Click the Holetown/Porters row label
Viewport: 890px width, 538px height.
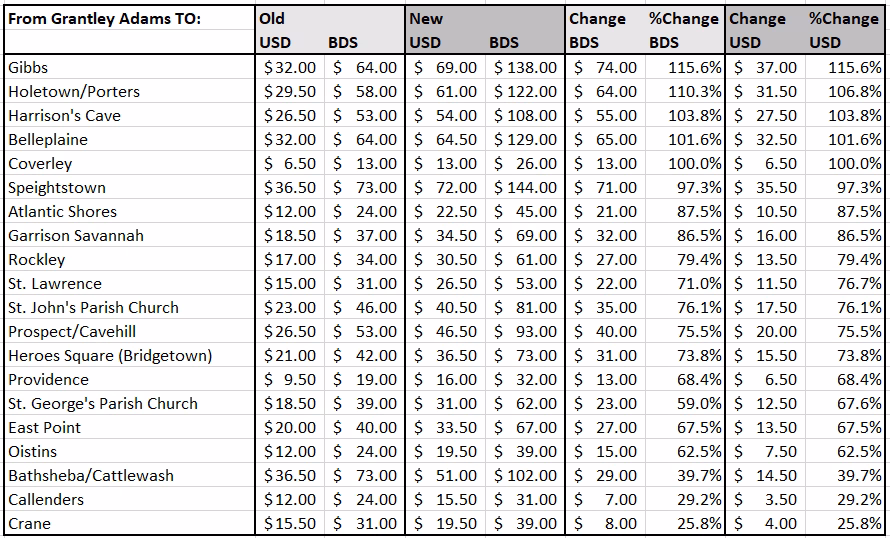tap(74, 91)
